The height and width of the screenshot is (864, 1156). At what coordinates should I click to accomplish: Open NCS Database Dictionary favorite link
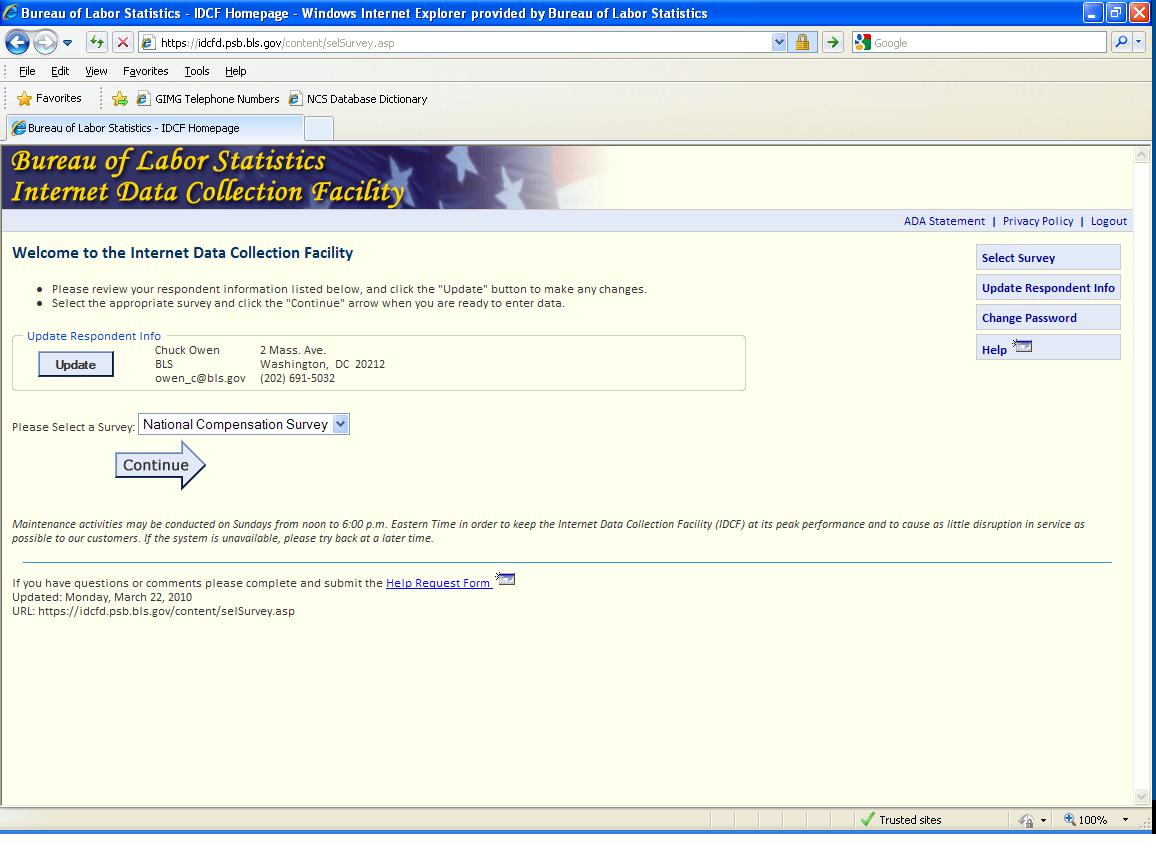click(358, 99)
